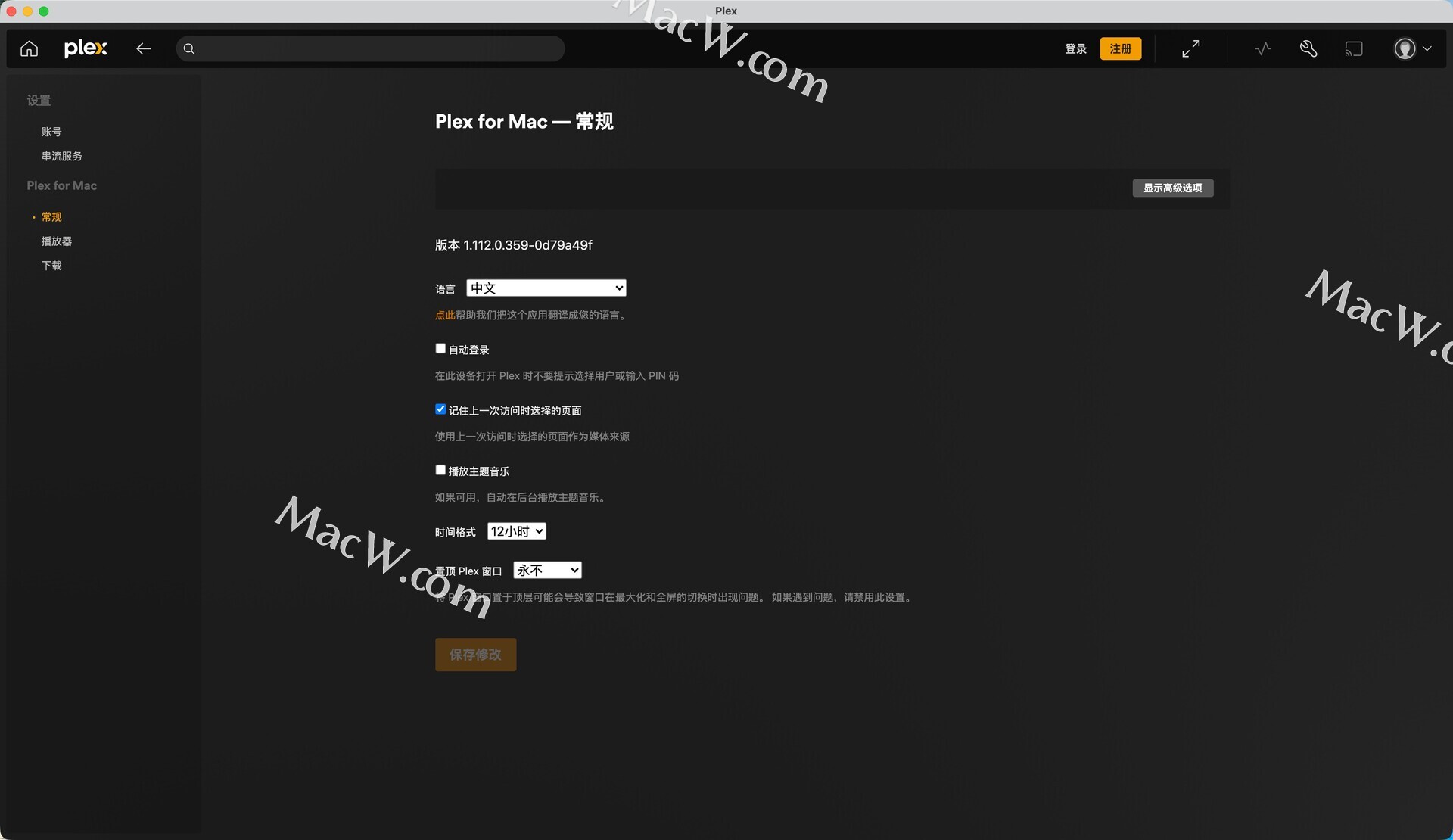Select 播放器 in the sidebar
Viewport: 1453px width, 840px height.
(x=57, y=241)
